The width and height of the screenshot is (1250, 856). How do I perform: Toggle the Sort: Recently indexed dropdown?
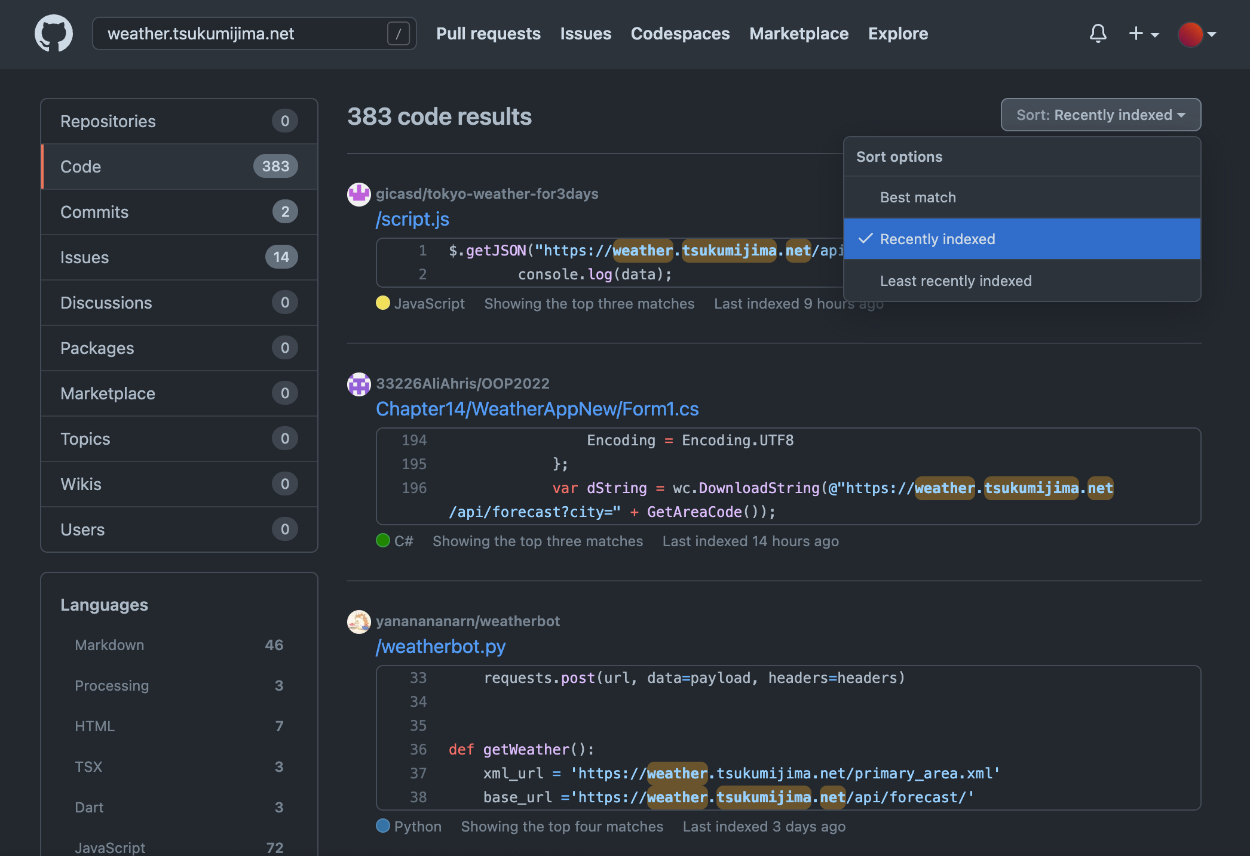coord(1100,115)
